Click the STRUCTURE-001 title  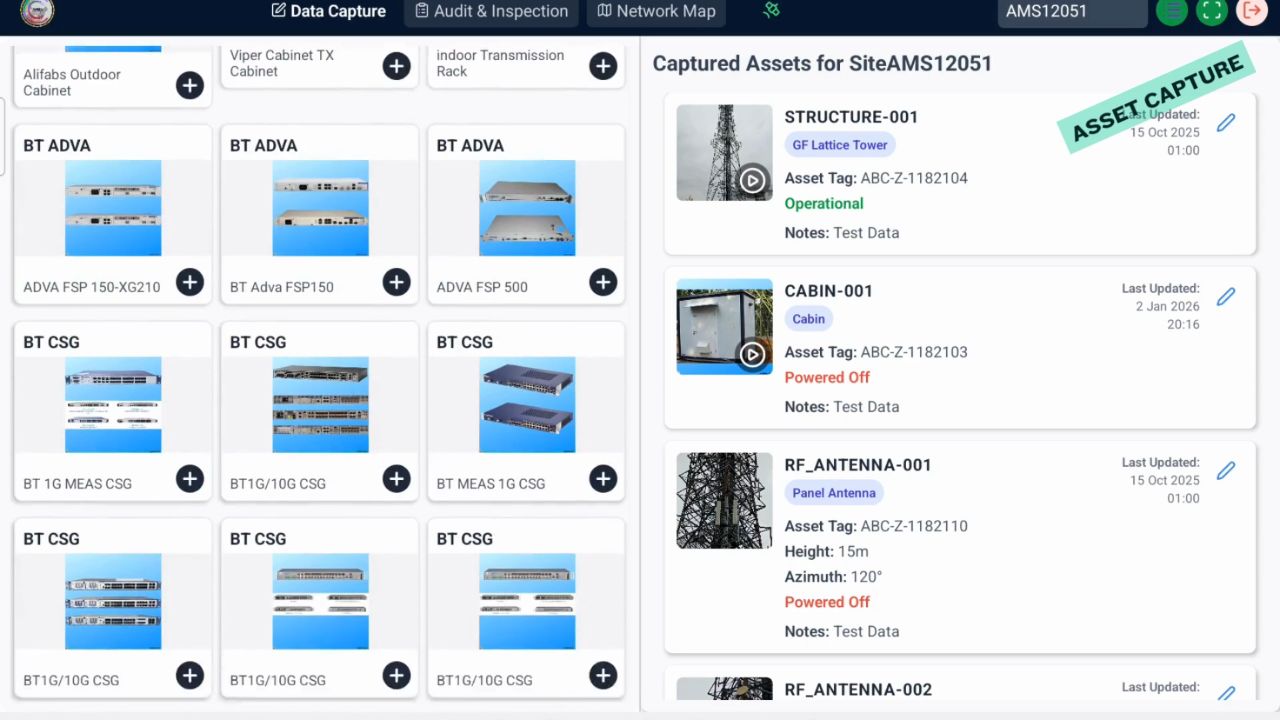click(851, 117)
